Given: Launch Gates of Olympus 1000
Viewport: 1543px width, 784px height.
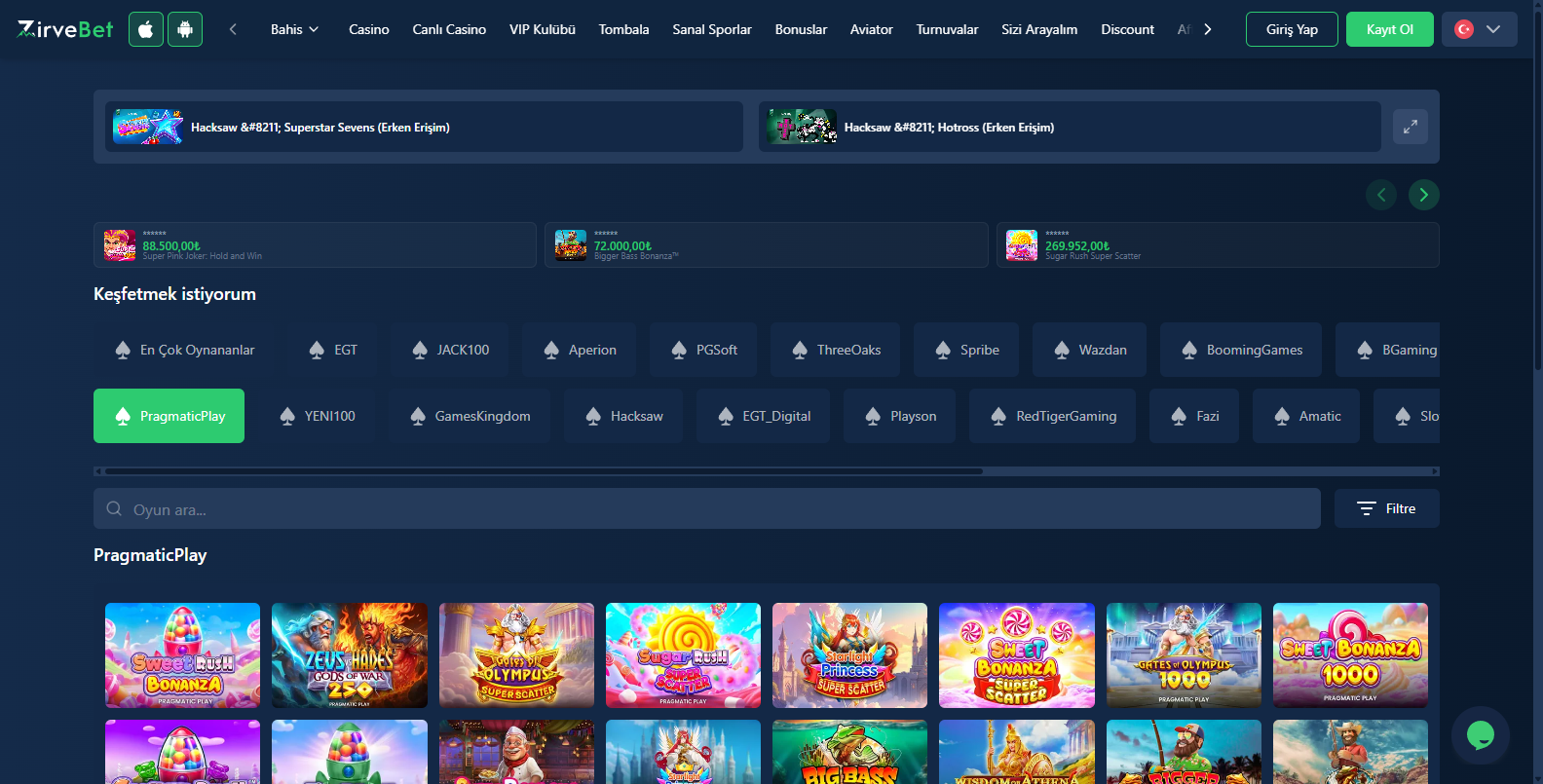Looking at the screenshot, I should 1184,655.
